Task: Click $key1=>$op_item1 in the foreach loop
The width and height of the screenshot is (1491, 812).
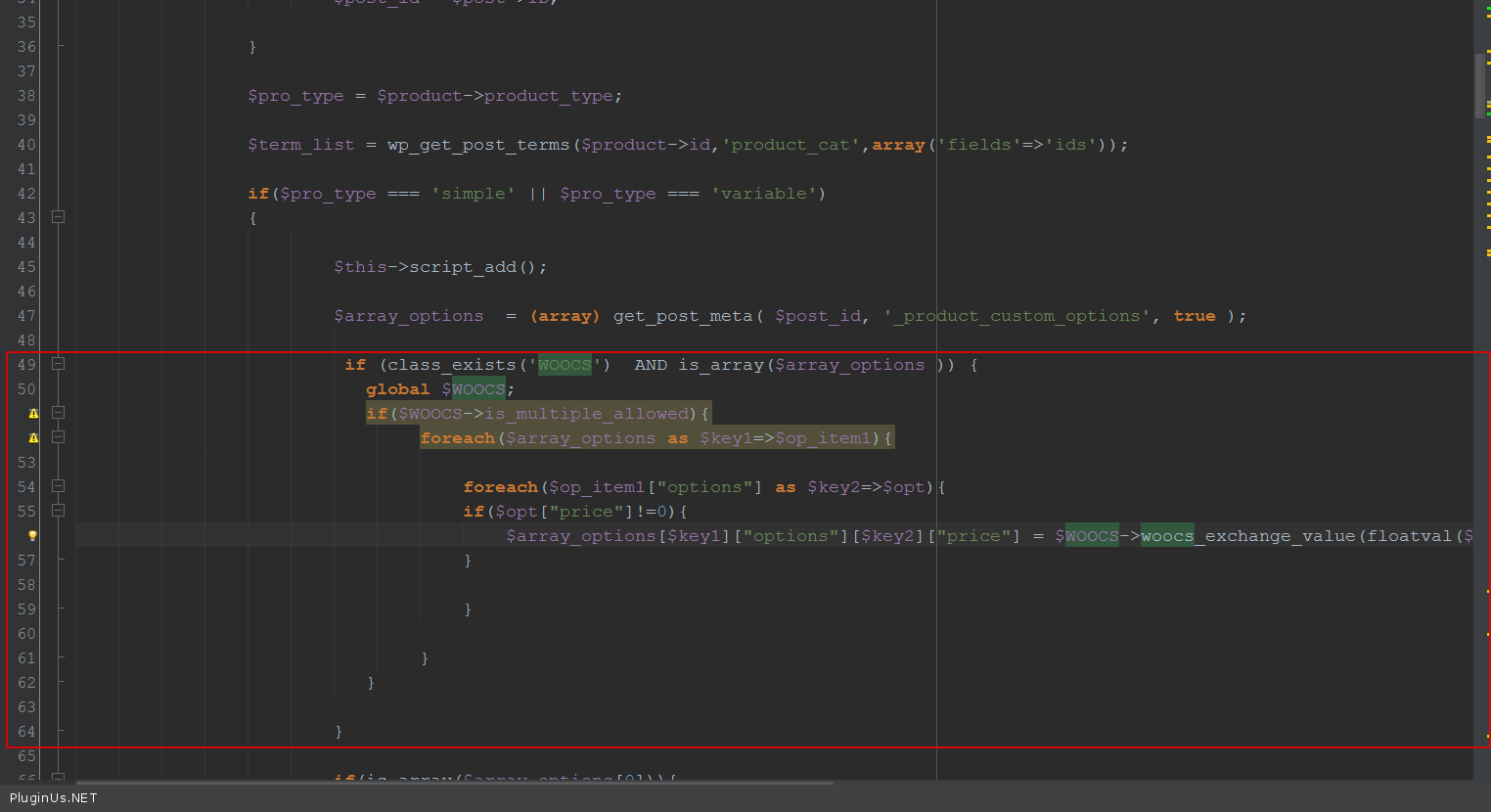Action: 786,438
